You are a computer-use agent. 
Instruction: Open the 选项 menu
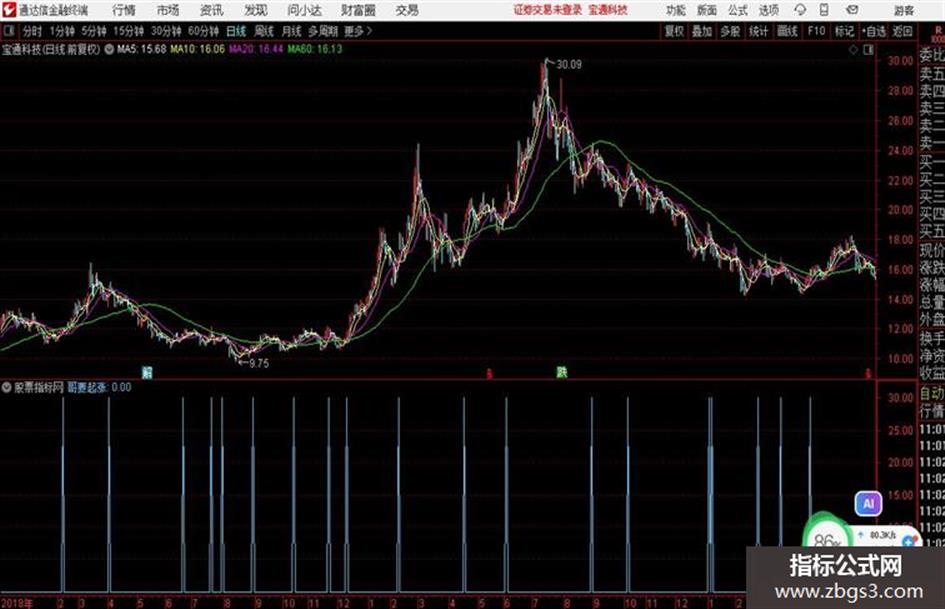click(769, 10)
